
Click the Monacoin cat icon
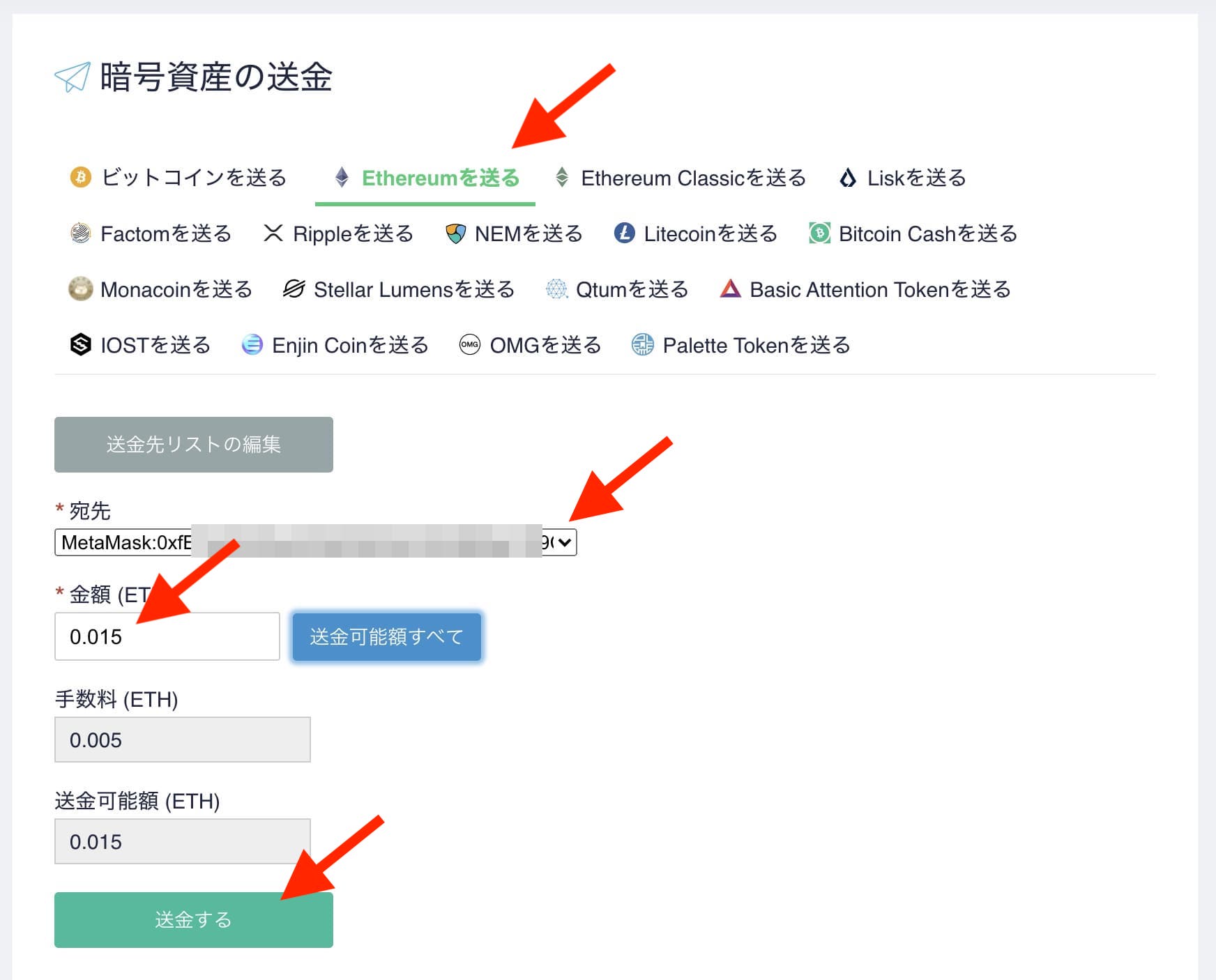[x=80, y=289]
